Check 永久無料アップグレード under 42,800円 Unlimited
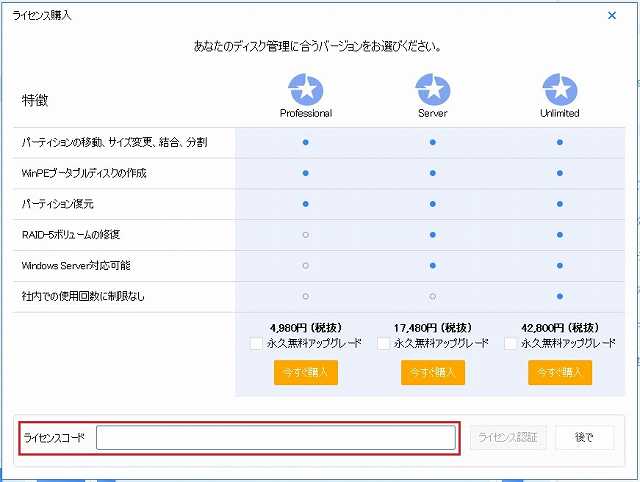 click(x=510, y=343)
